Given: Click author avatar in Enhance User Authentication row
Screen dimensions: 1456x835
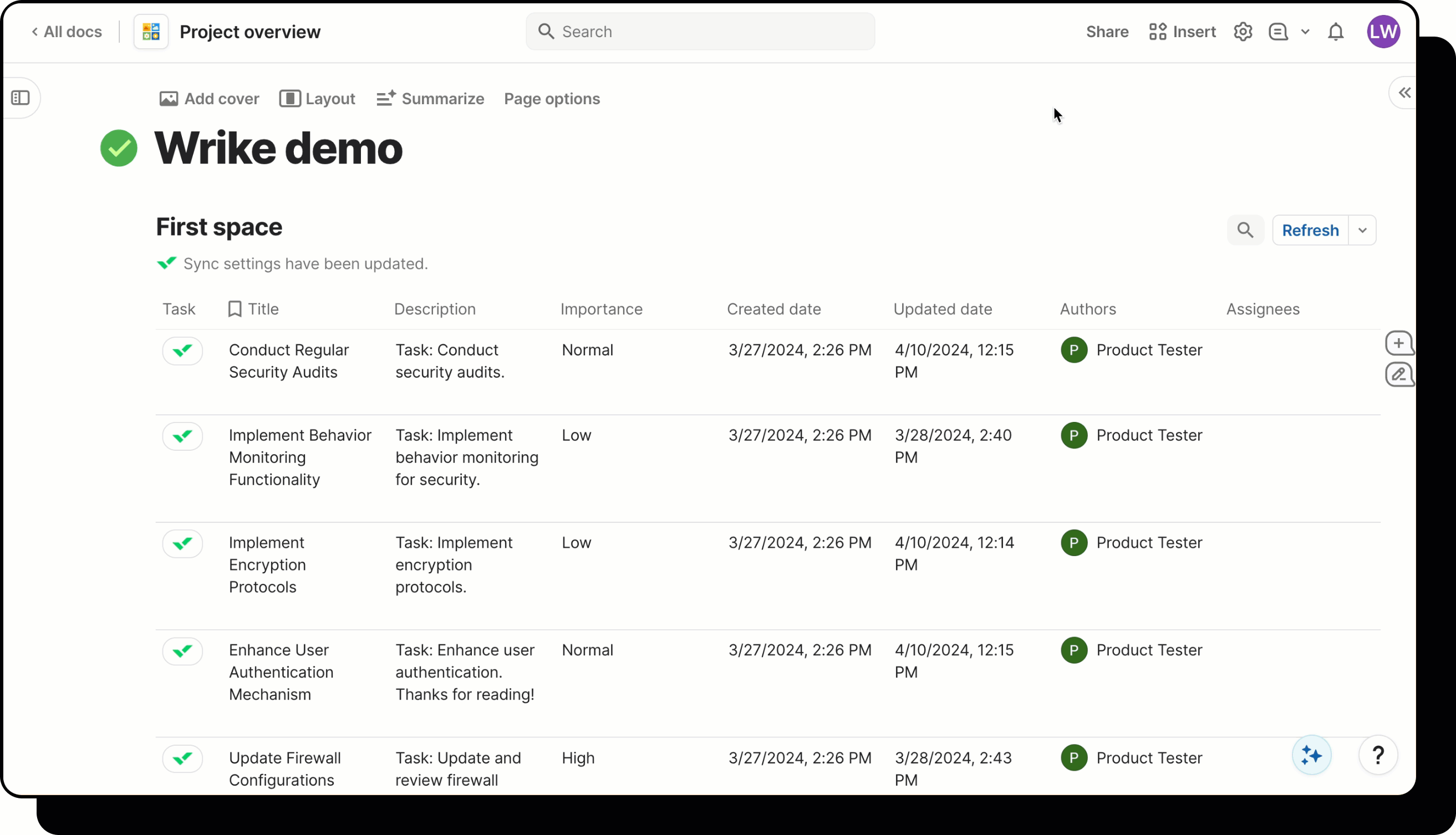Looking at the screenshot, I should pyautogui.click(x=1074, y=650).
